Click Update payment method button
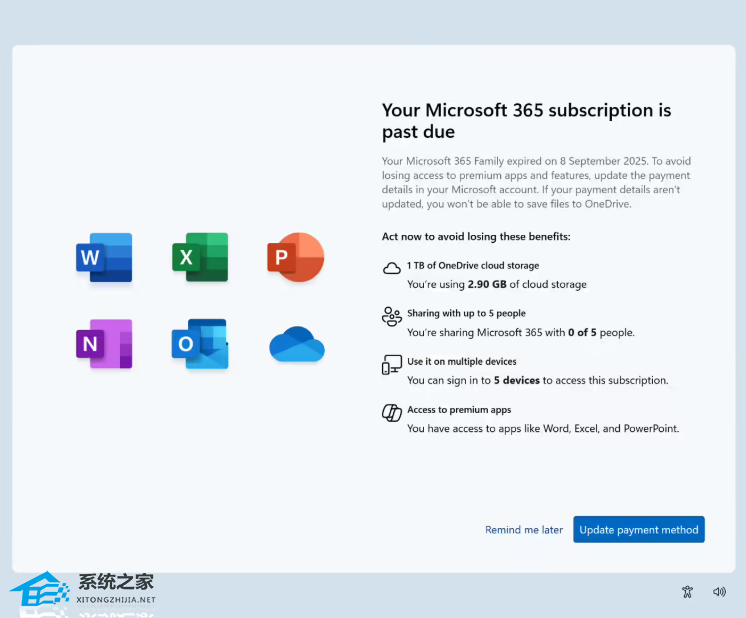This screenshot has width=746, height=618. click(x=639, y=530)
